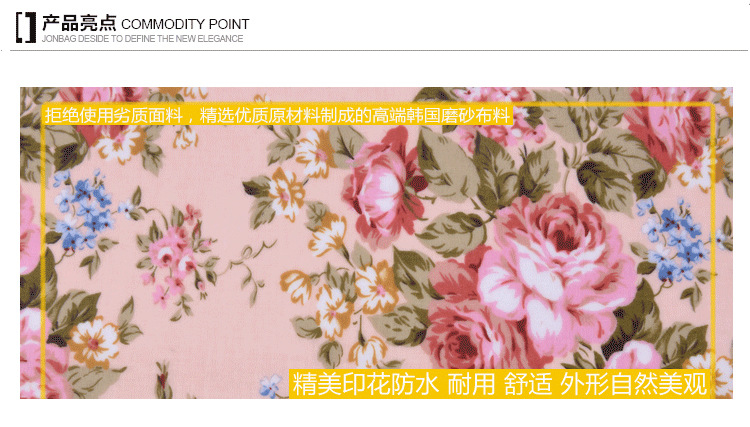Select the 产品亮点 heading text

[x=79, y=23]
